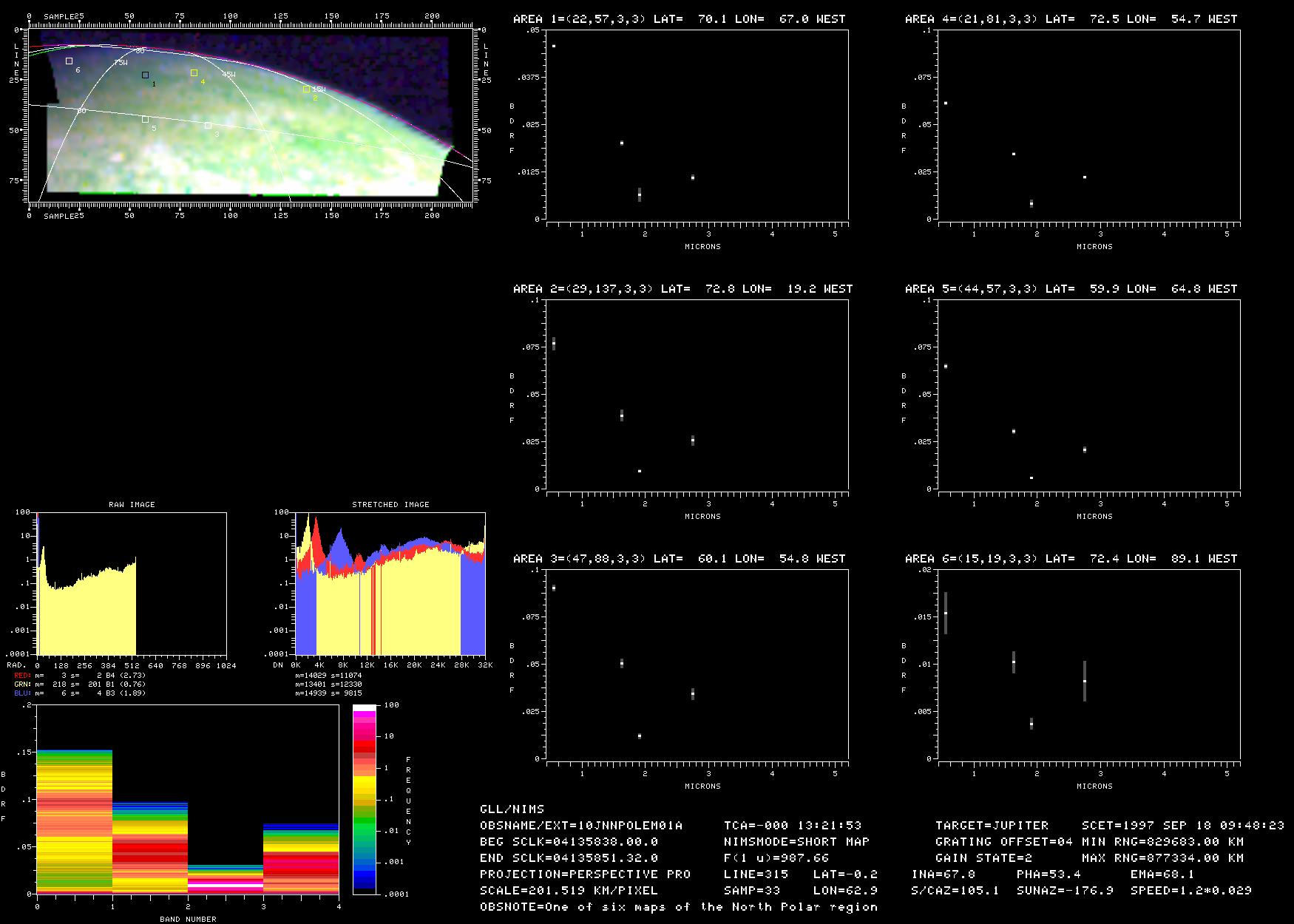Click the "TCA=-000 13:21:53" text

pyautogui.click(x=793, y=826)
